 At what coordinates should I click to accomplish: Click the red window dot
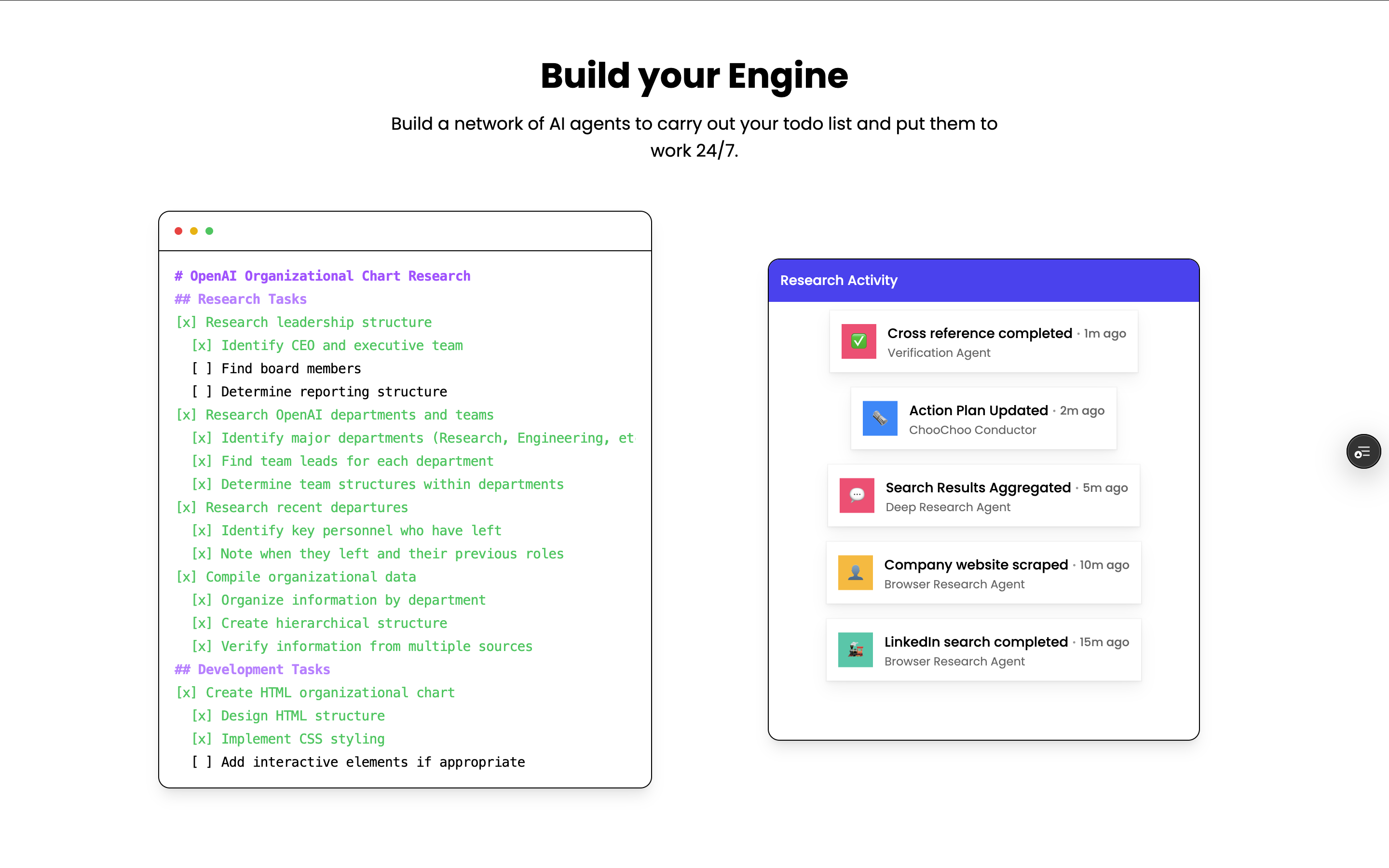pyautogui.click(x=178, y=231)
